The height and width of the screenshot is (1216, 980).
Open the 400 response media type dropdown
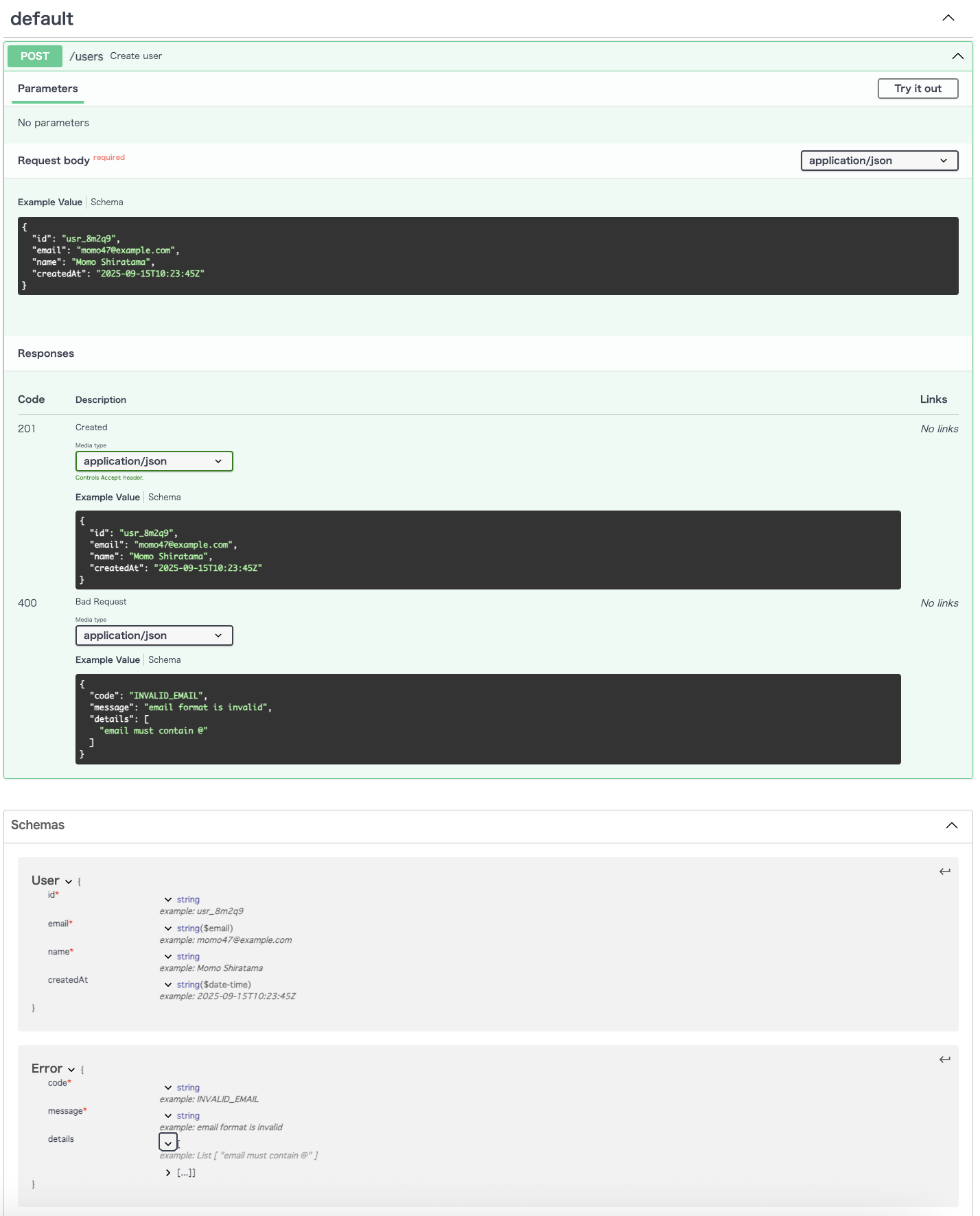[x=154, y=635]
